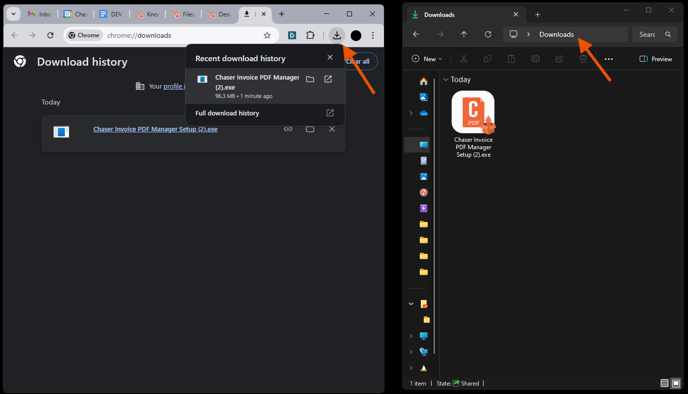Close the Recent download history popup
688x394 pixels.
(x=330, y=57)
